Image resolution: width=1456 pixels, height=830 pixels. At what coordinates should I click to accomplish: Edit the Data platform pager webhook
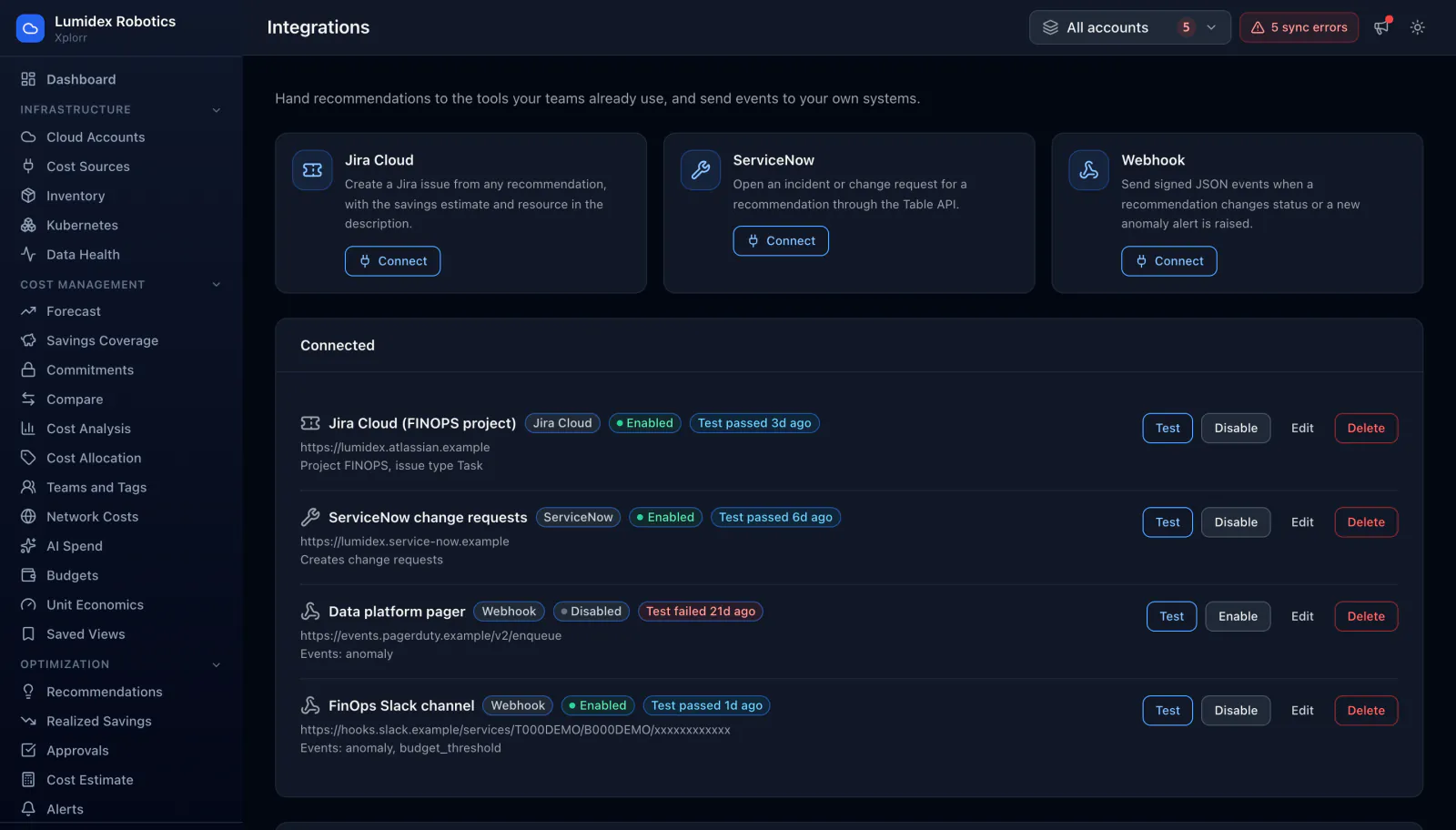click(1302, 616)
